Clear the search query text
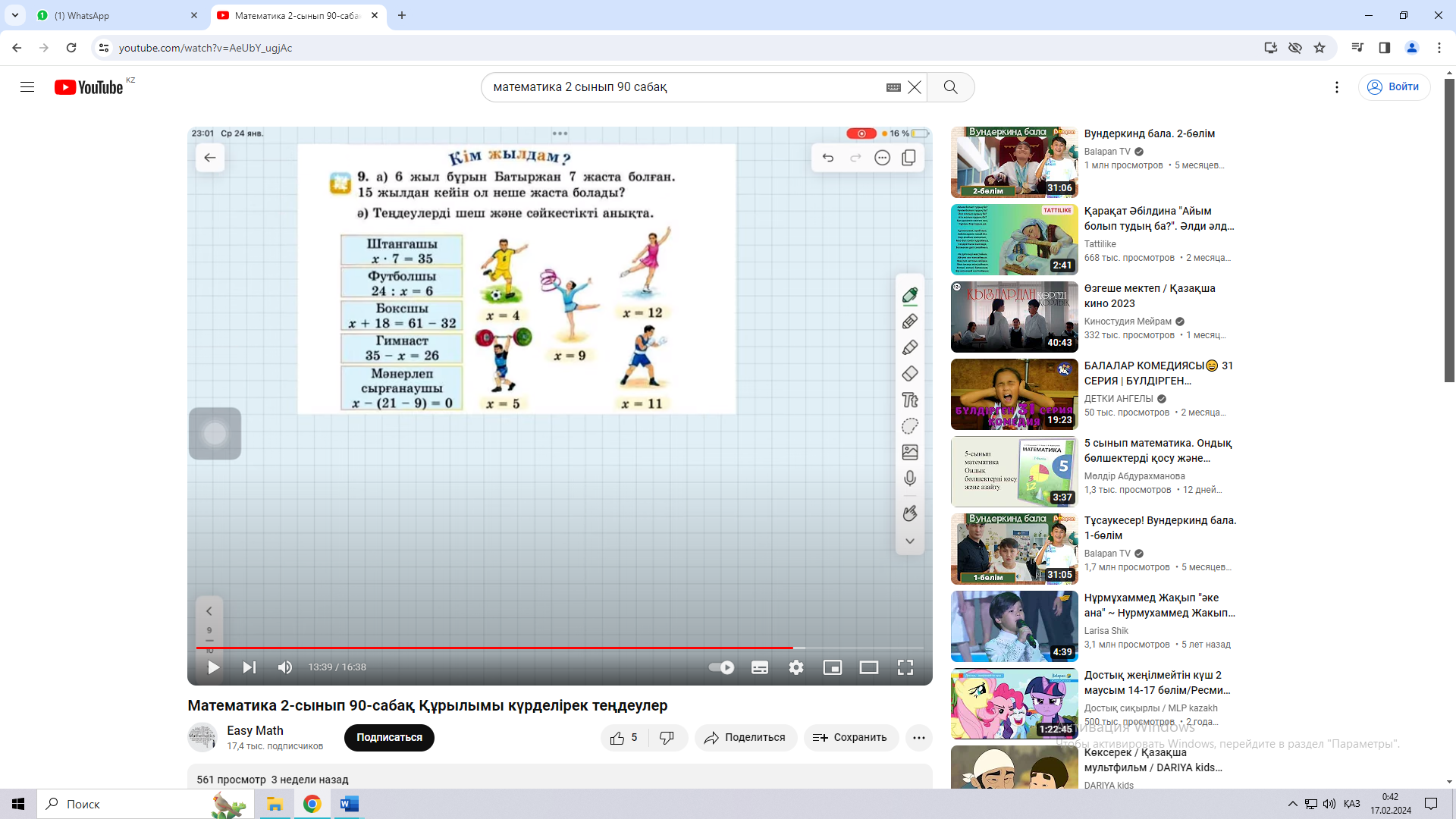The image size is (1456, 819). [x=915, y=87]
